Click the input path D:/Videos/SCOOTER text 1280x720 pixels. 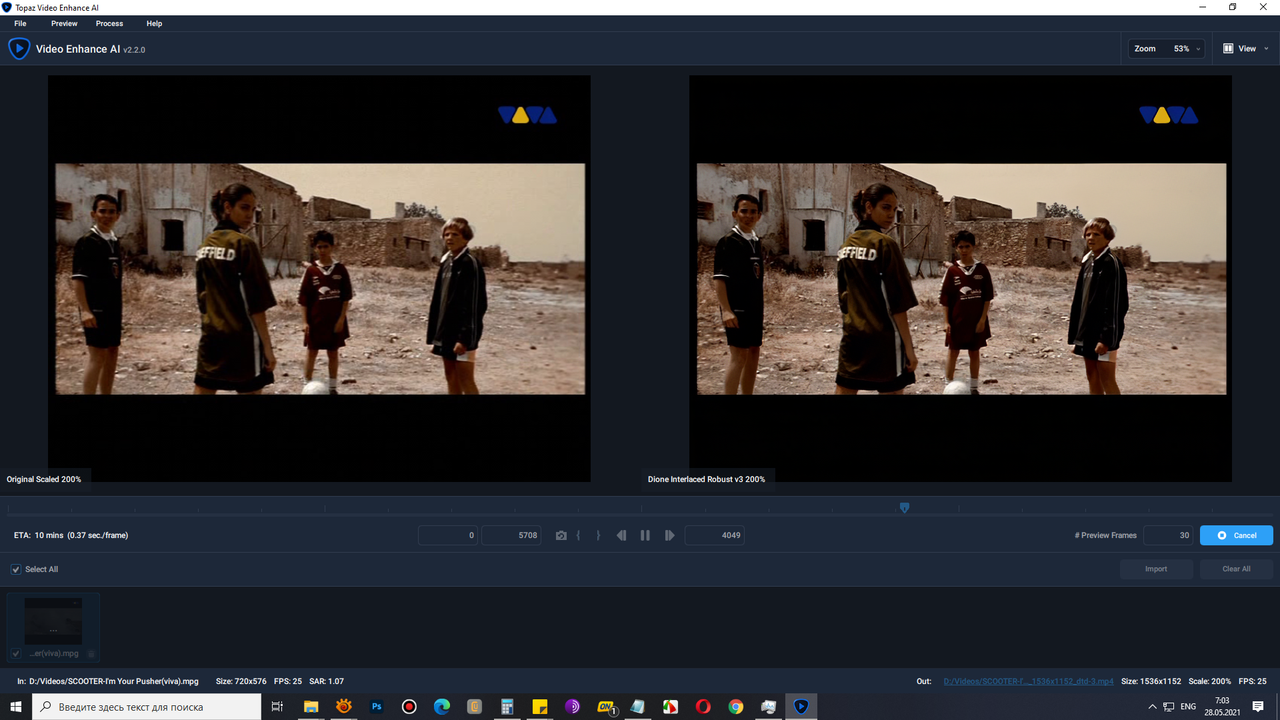tap(115, 681)
